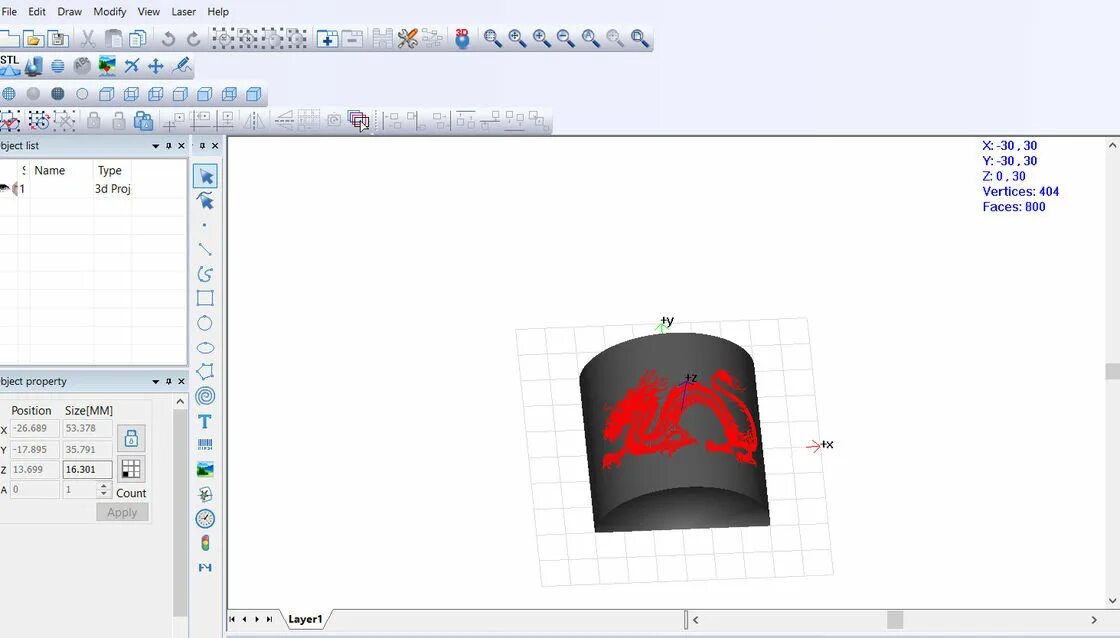Open the Help menu
Image resolution: width=1120 pixels, height=638 pixels.
pyautogui.click(x=218, y=11)
